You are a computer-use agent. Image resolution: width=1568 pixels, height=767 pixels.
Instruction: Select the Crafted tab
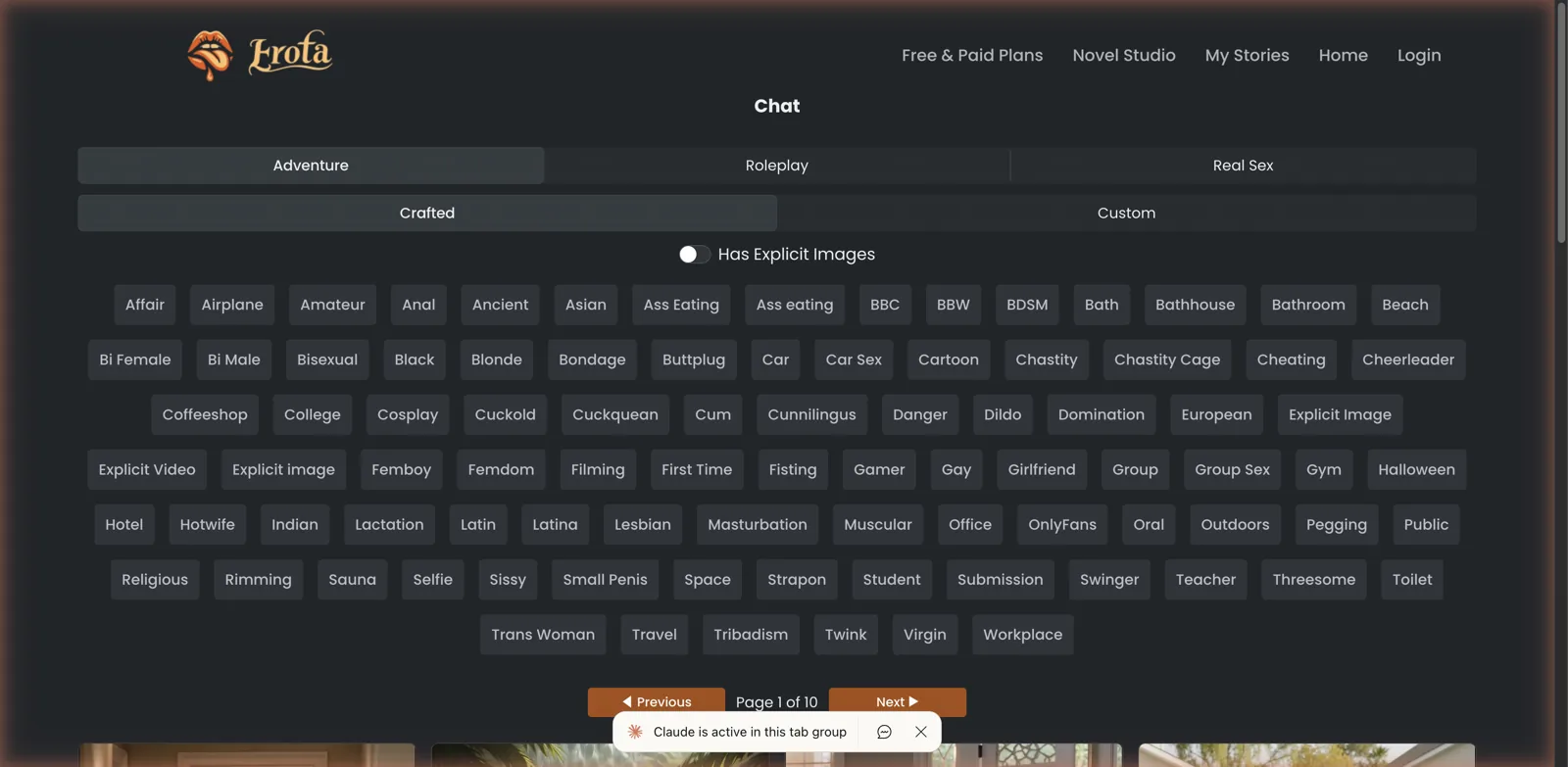tap(427, 213)
